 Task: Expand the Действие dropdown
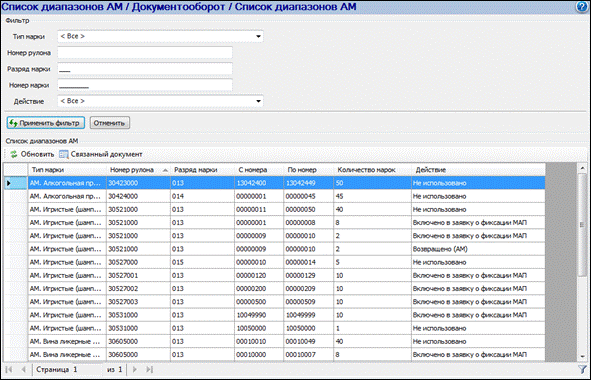click(x=258, y=101)
